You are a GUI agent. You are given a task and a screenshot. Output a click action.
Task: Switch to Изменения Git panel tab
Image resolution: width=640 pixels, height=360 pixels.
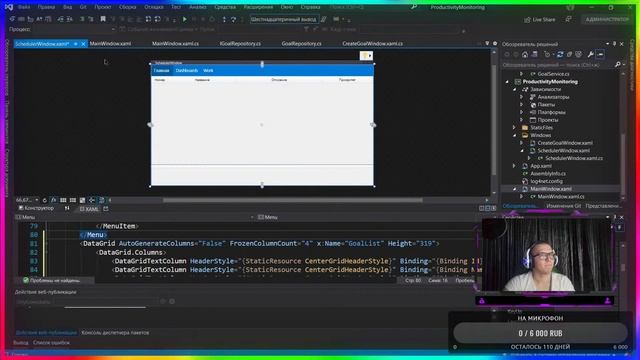563,206
